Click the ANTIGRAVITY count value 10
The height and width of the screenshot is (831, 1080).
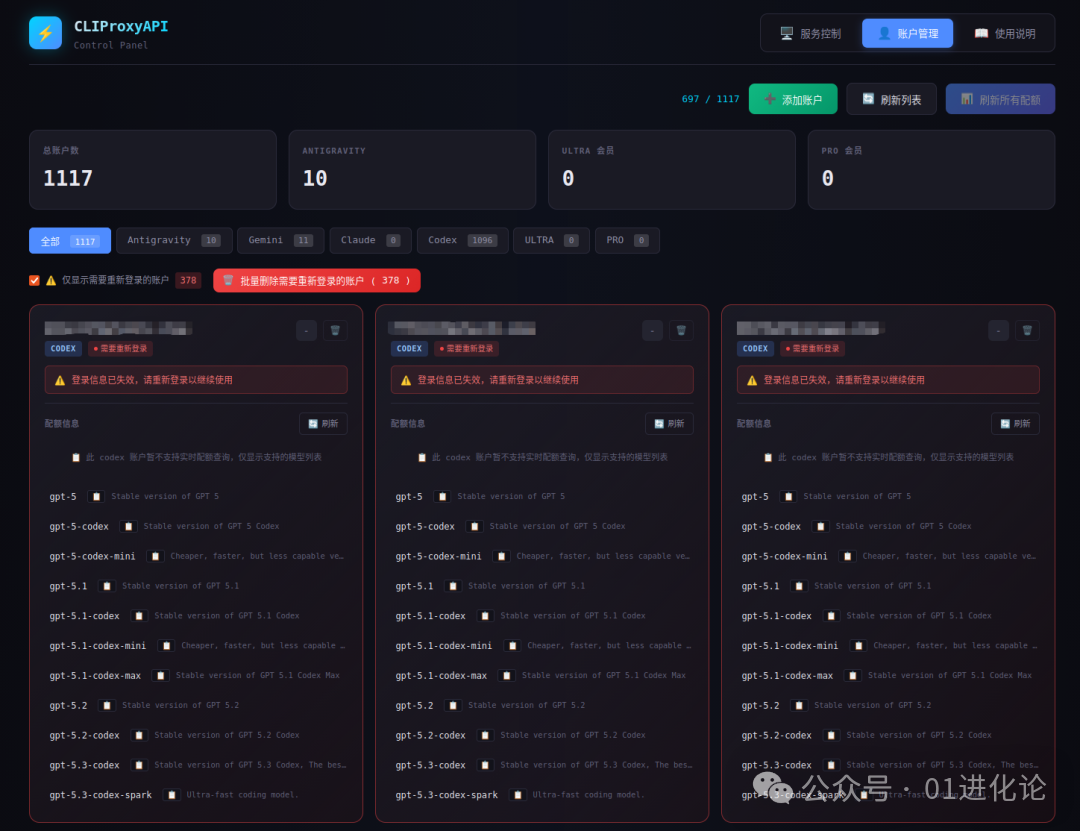(315, 178)
